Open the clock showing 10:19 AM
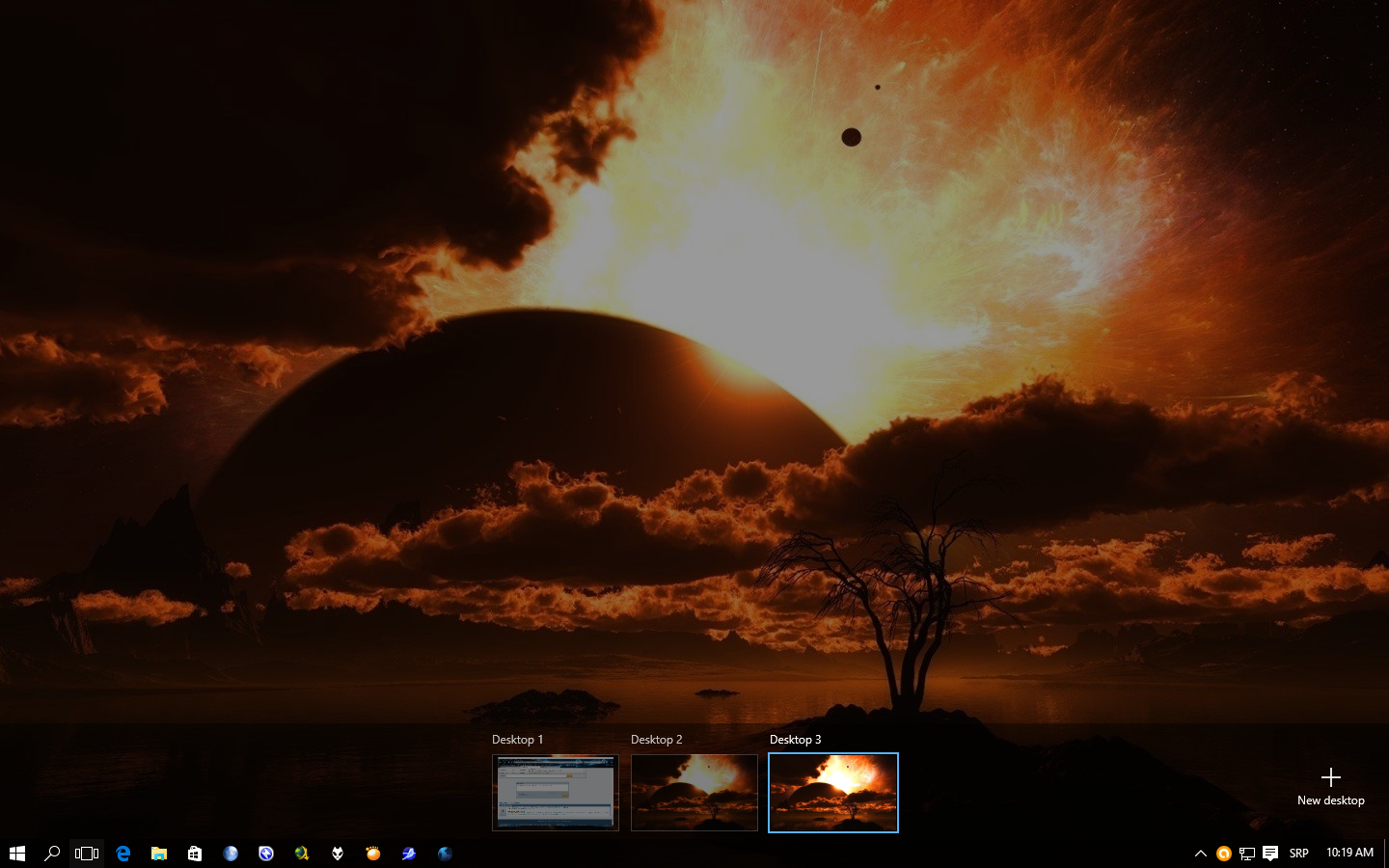Image resolution: width=1389 pixels, height=868 pixels. (x=1349, y=853)
